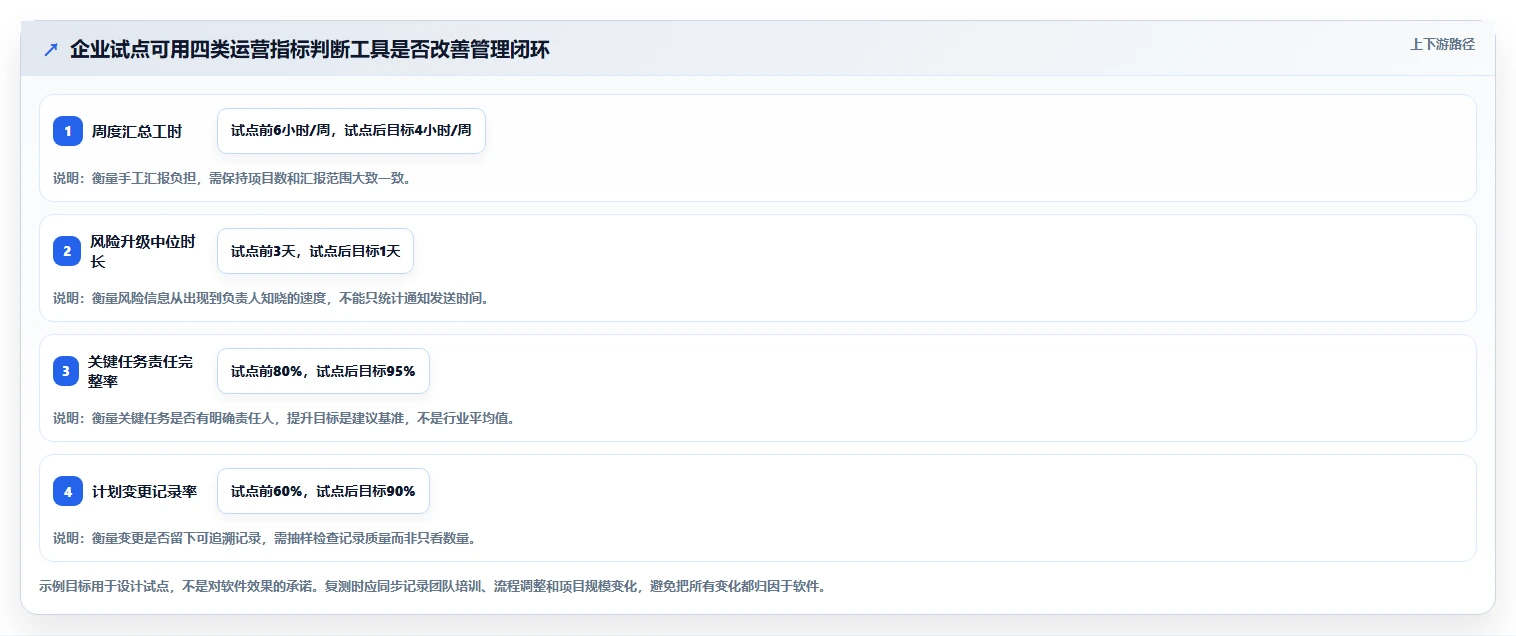The height and width of the screenshot is (636, 1516).
Task: Click the note 说明：衡量关键任务是否有明确责任人
Action: 166,418
